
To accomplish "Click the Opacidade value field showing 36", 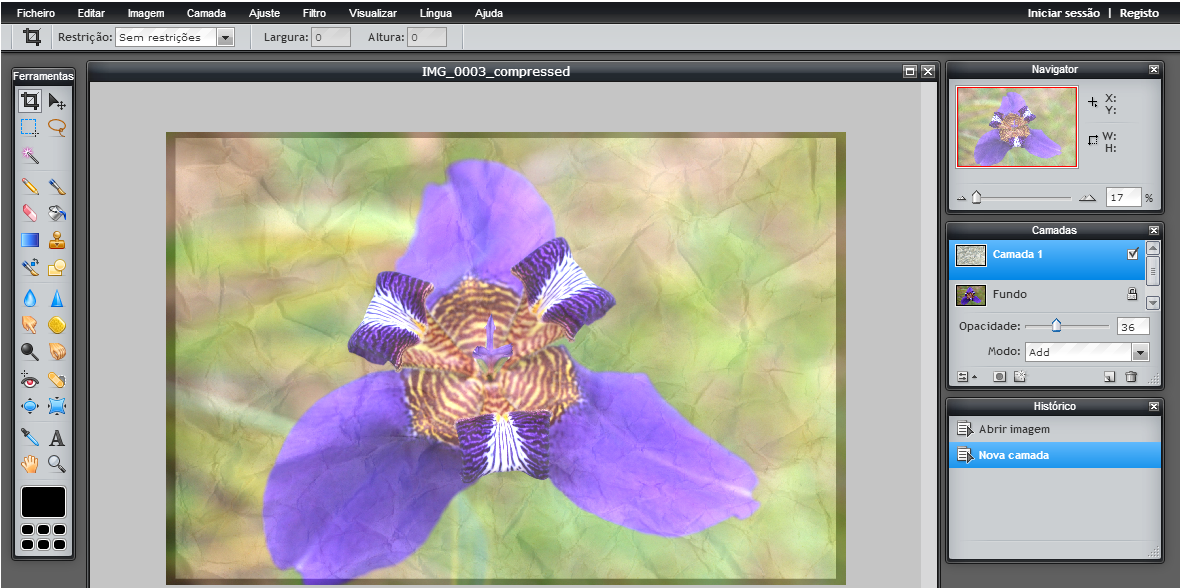I will pyautogui.click(x=1133, y=326).
